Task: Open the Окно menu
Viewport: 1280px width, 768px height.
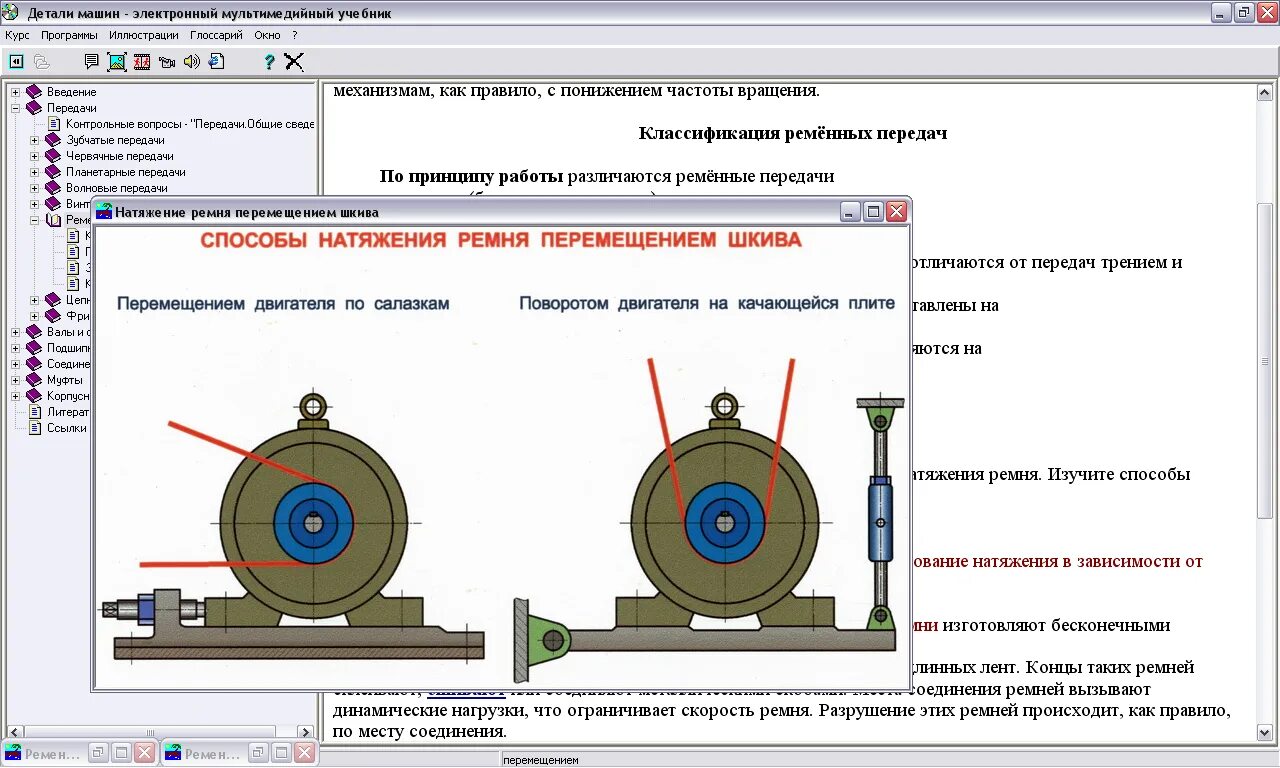Action: 267,35
